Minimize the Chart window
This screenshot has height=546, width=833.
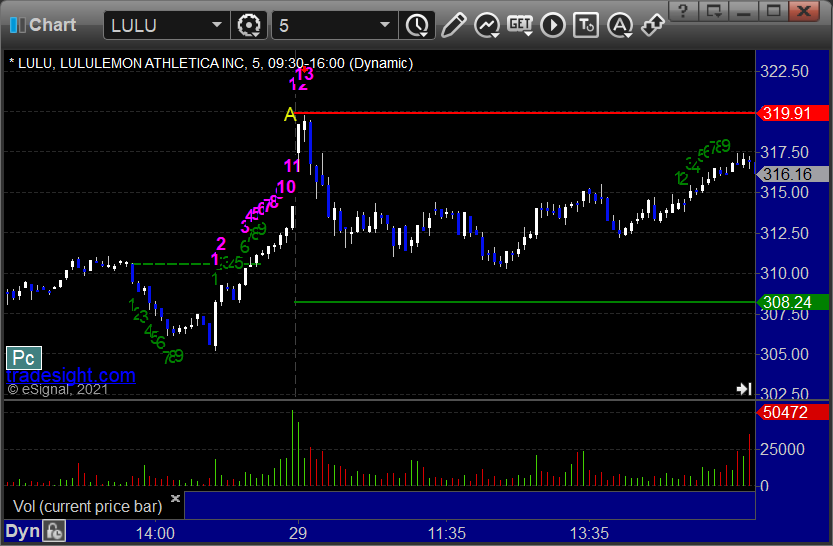(x=743, y=11)
